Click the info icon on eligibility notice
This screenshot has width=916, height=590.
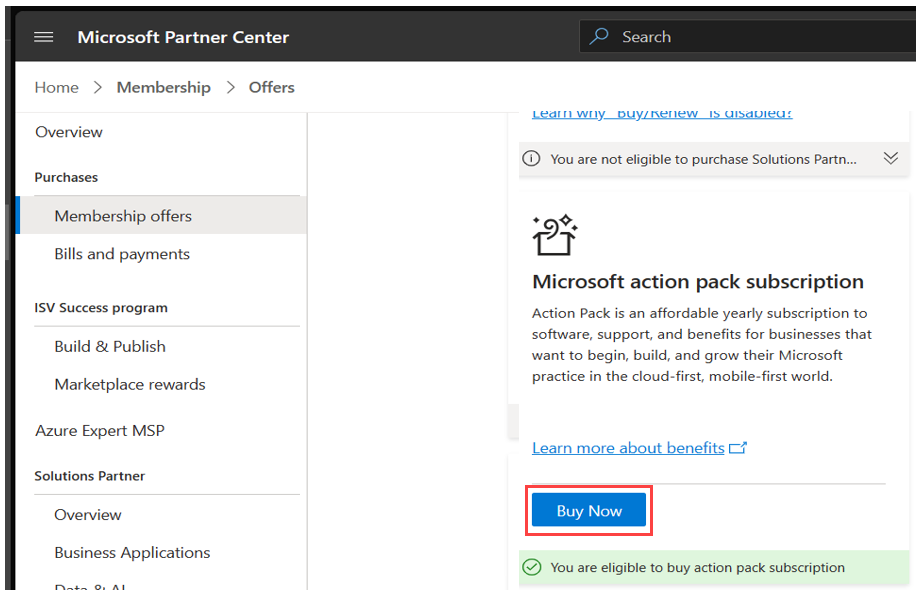tap(531, 158)
